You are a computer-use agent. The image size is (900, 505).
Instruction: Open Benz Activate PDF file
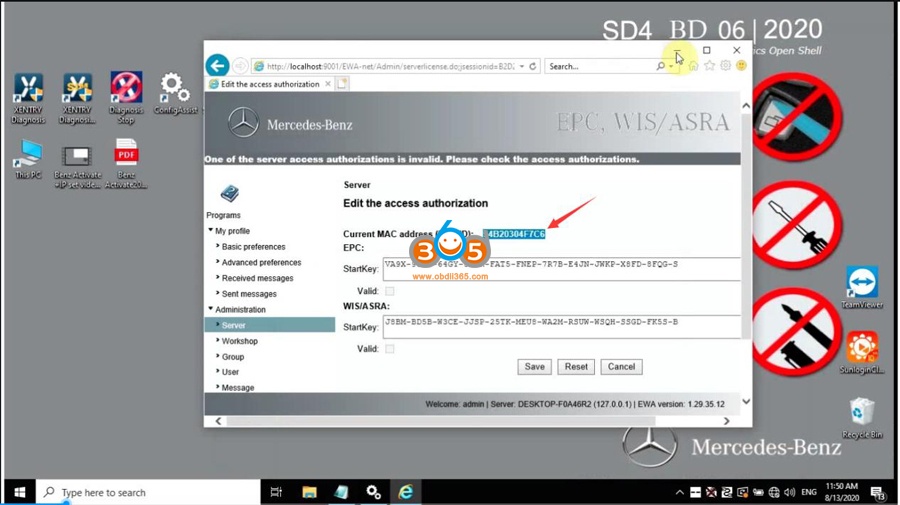pos(126,164)
